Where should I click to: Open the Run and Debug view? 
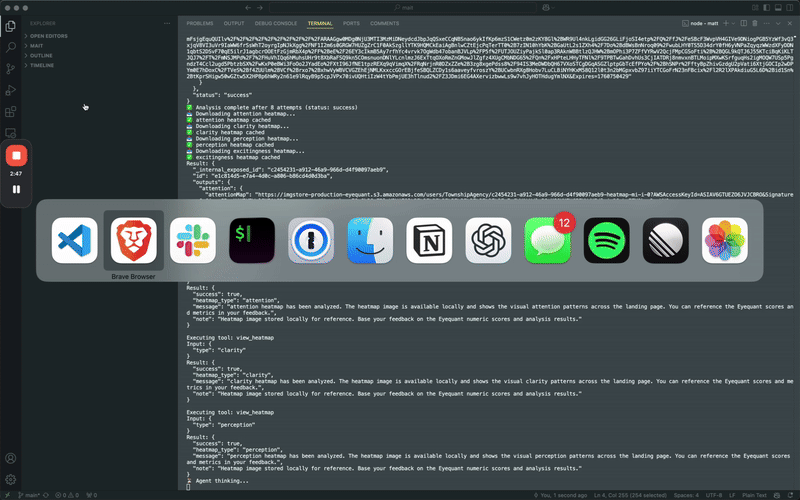[11, 90]
